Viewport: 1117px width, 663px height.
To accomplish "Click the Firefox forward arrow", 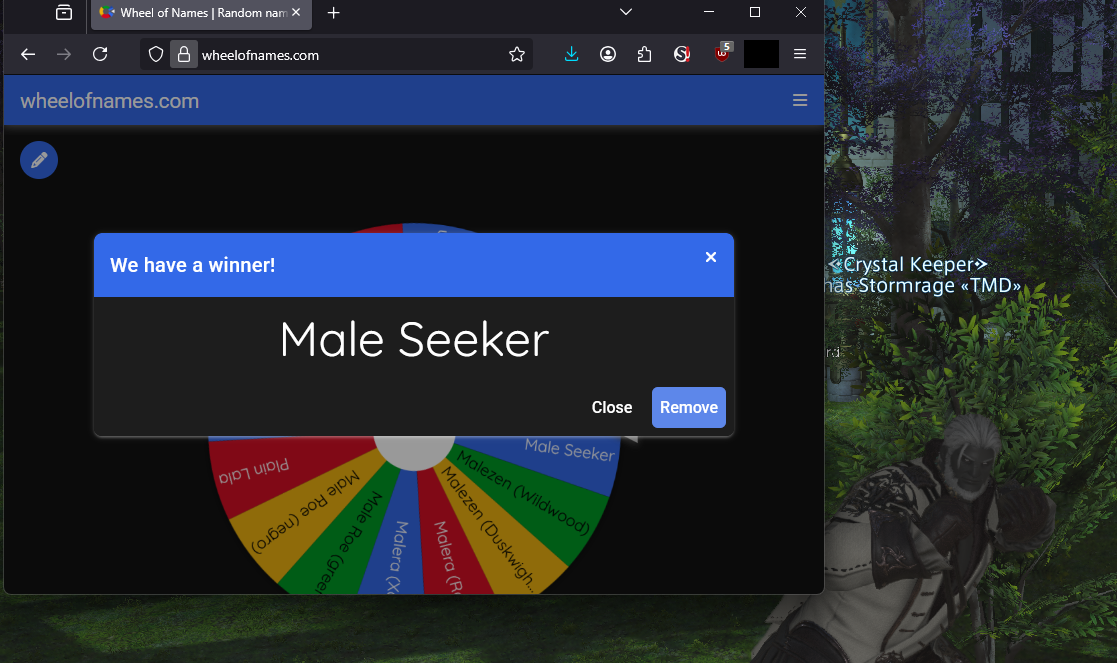I will pyautogui.click(x=63, y=54).
